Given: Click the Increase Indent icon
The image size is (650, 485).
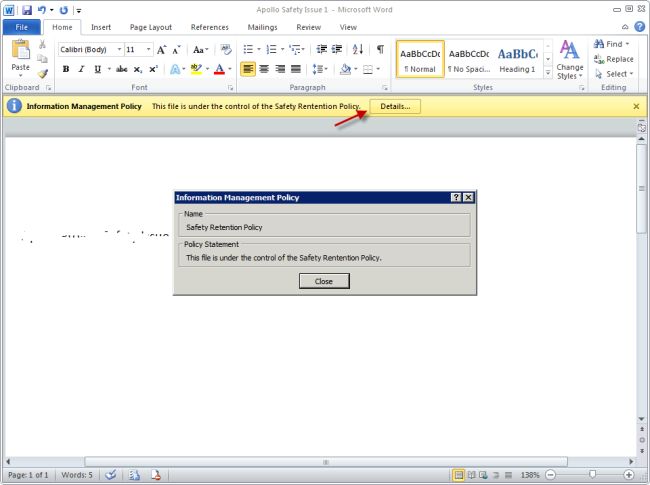Looking at the screenshot, I should [x=337, y=49].
